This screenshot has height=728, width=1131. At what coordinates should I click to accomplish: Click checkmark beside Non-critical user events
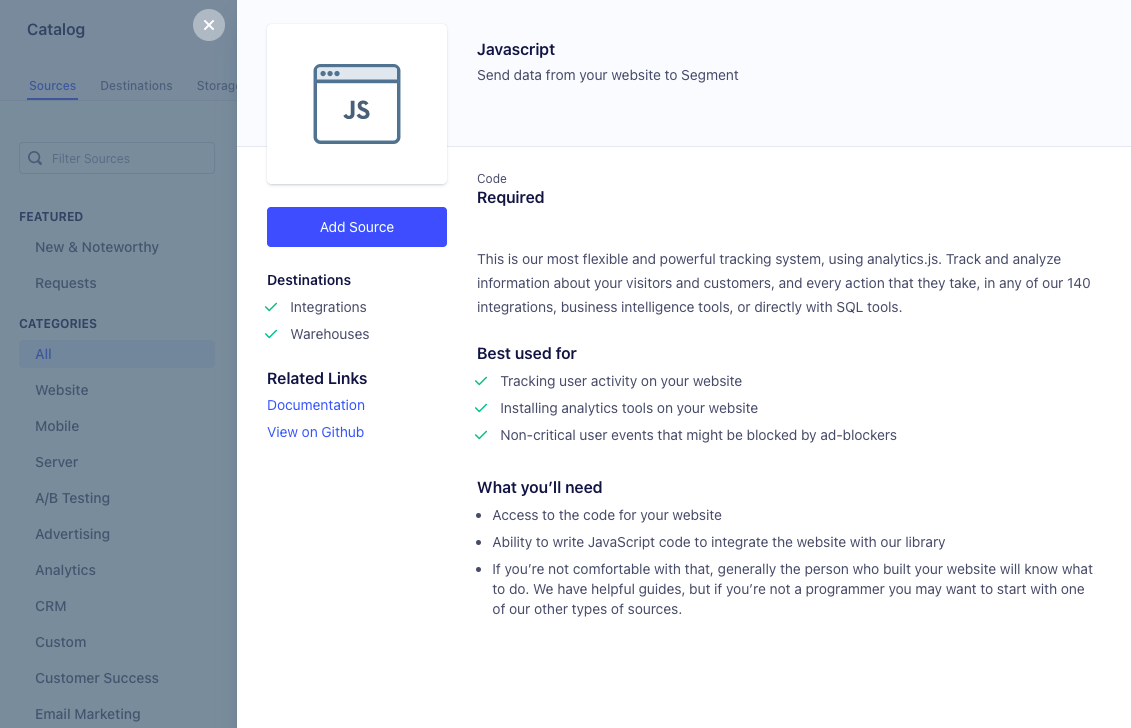[481, 435]
